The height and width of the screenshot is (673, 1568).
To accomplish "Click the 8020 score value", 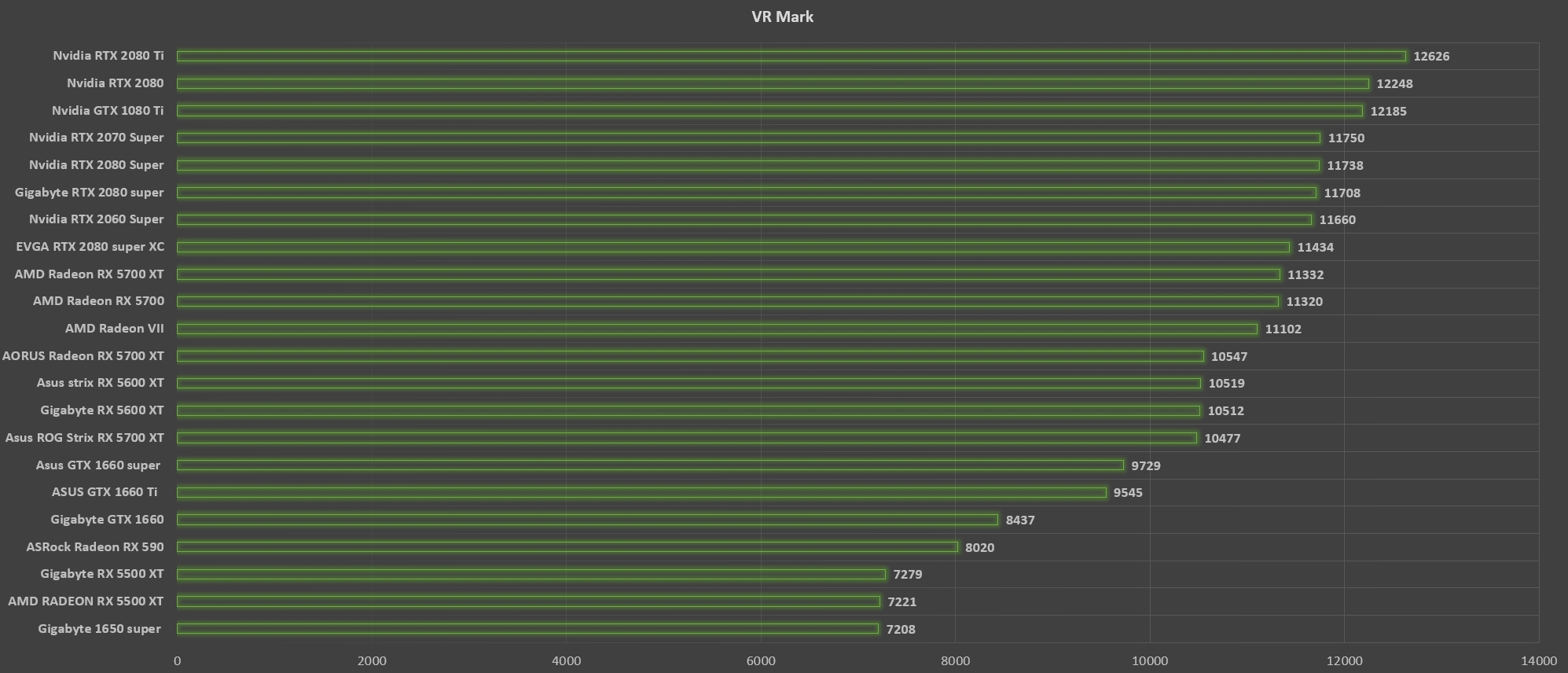I will (980, 548).
